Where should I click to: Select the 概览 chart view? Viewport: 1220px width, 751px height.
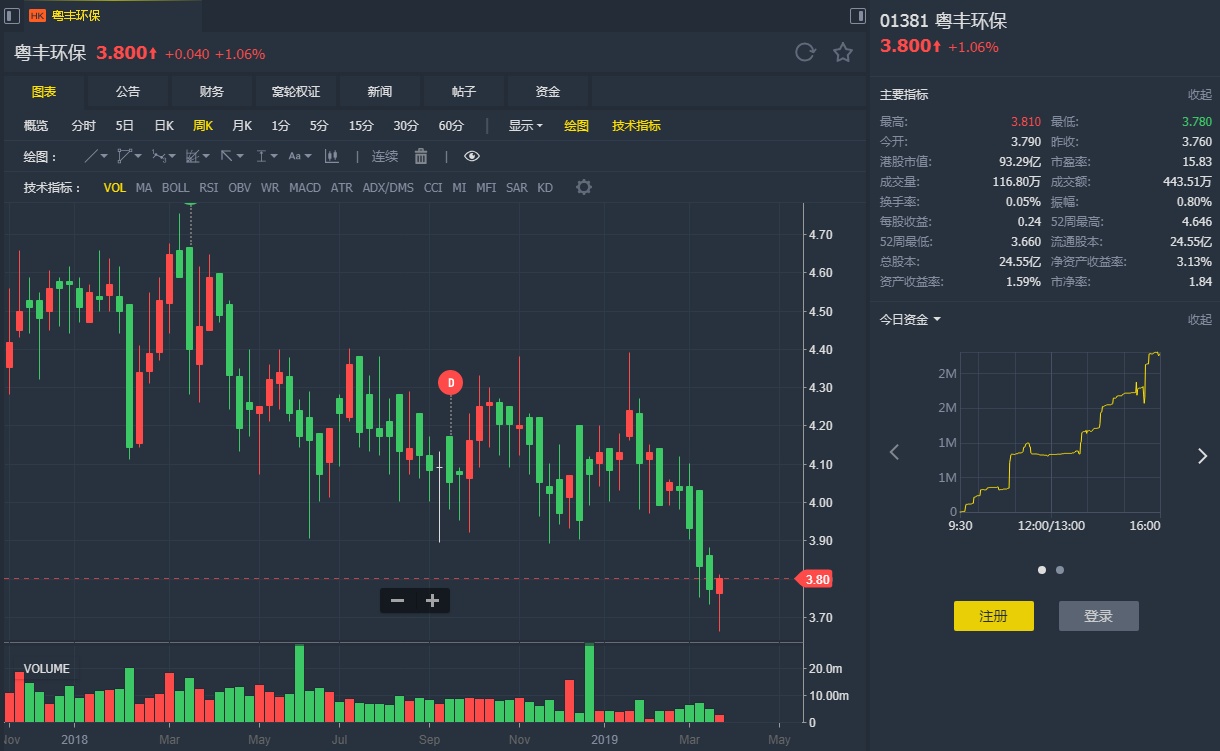pos(36,126)
